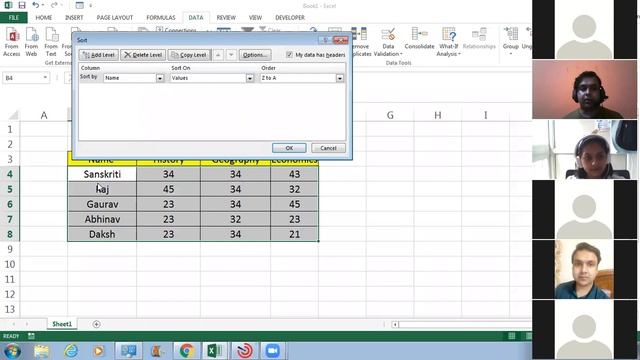The width and height of the screenshot is (640, 360).
Task: Click the Relationships icon
Action: click(x=479, y=39)
